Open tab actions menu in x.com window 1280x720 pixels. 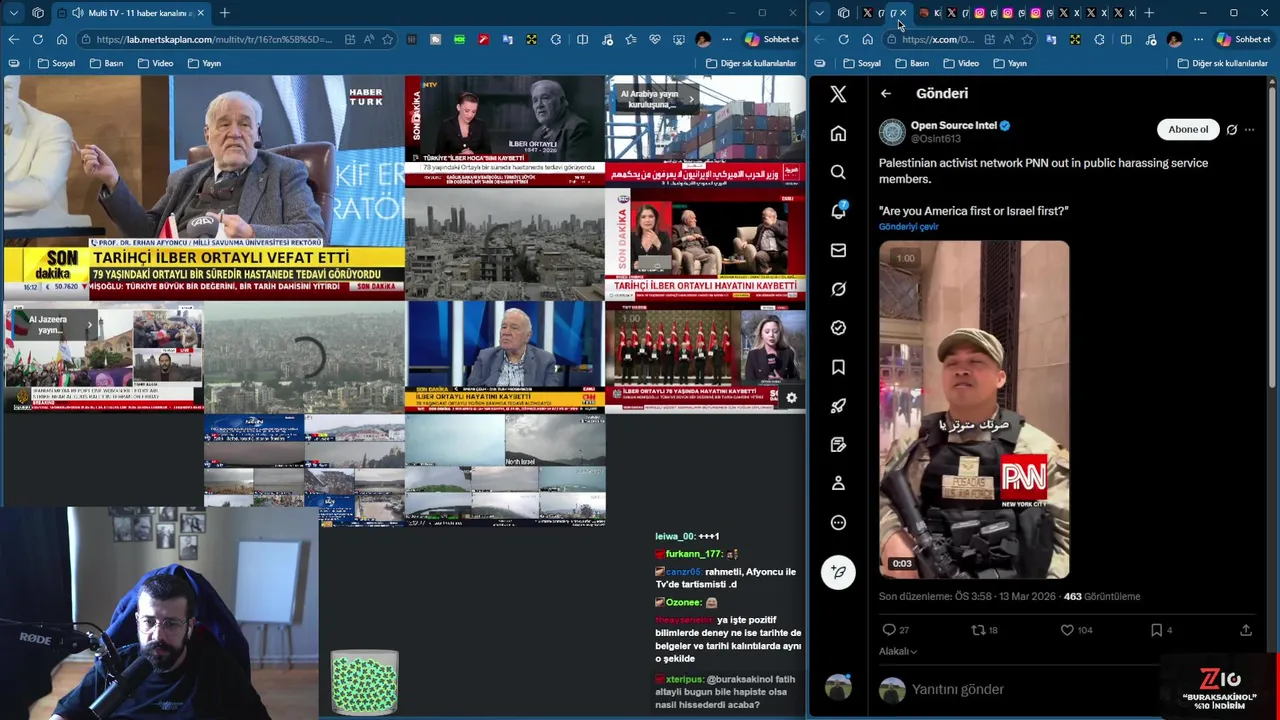[819, 13]
